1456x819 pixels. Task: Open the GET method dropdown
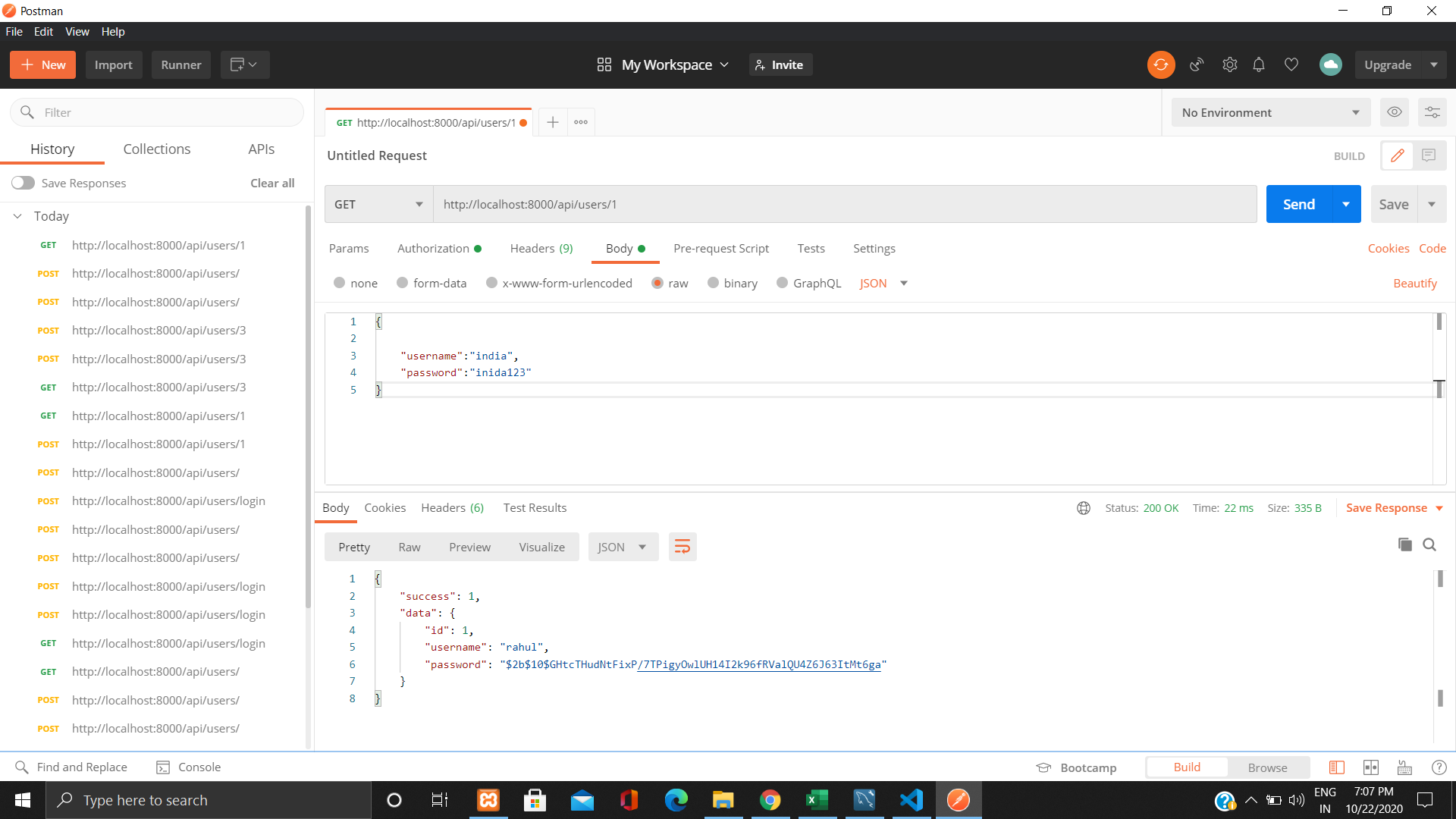[378, 204]
